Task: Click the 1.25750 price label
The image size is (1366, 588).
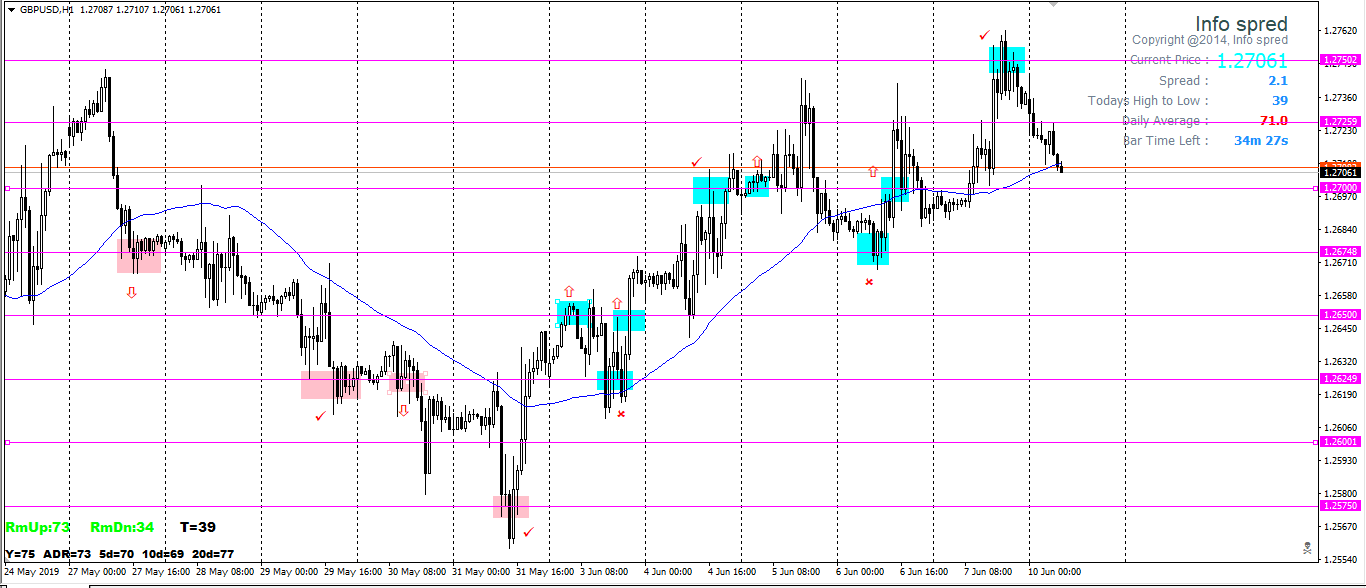Action: [x=1340, y=506]
